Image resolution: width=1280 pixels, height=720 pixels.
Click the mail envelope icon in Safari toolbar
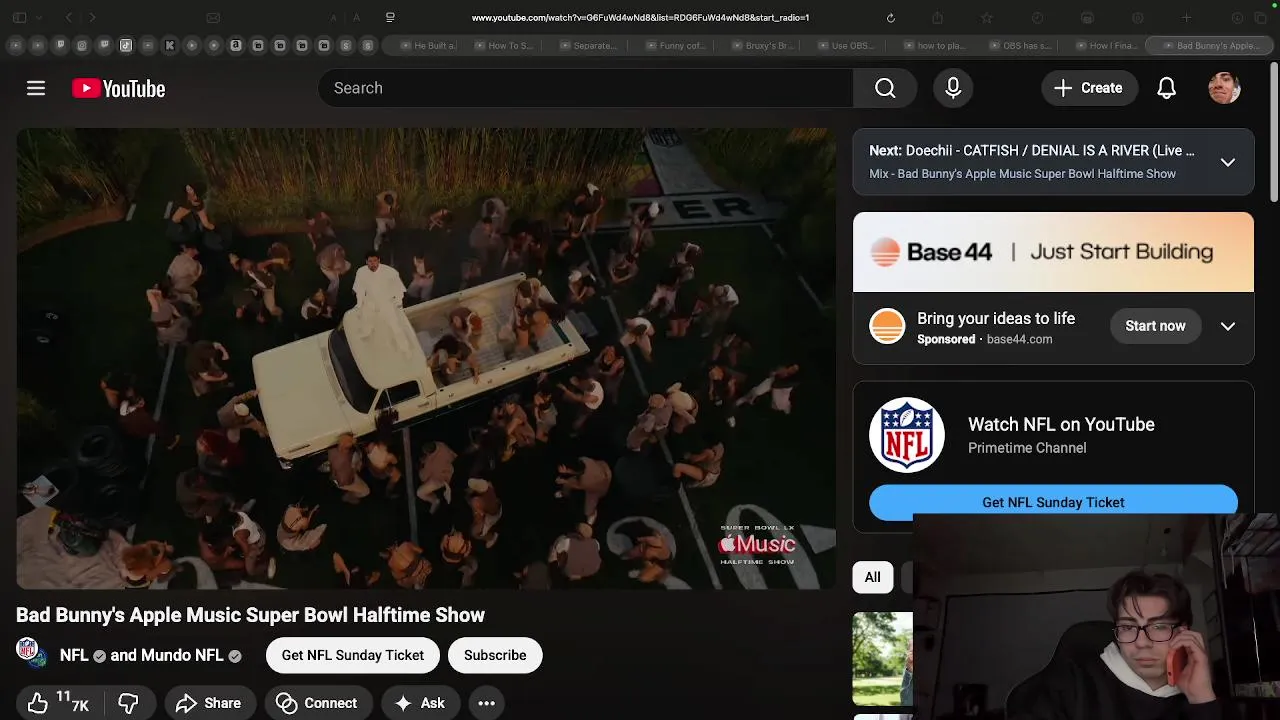coord(213,18)
